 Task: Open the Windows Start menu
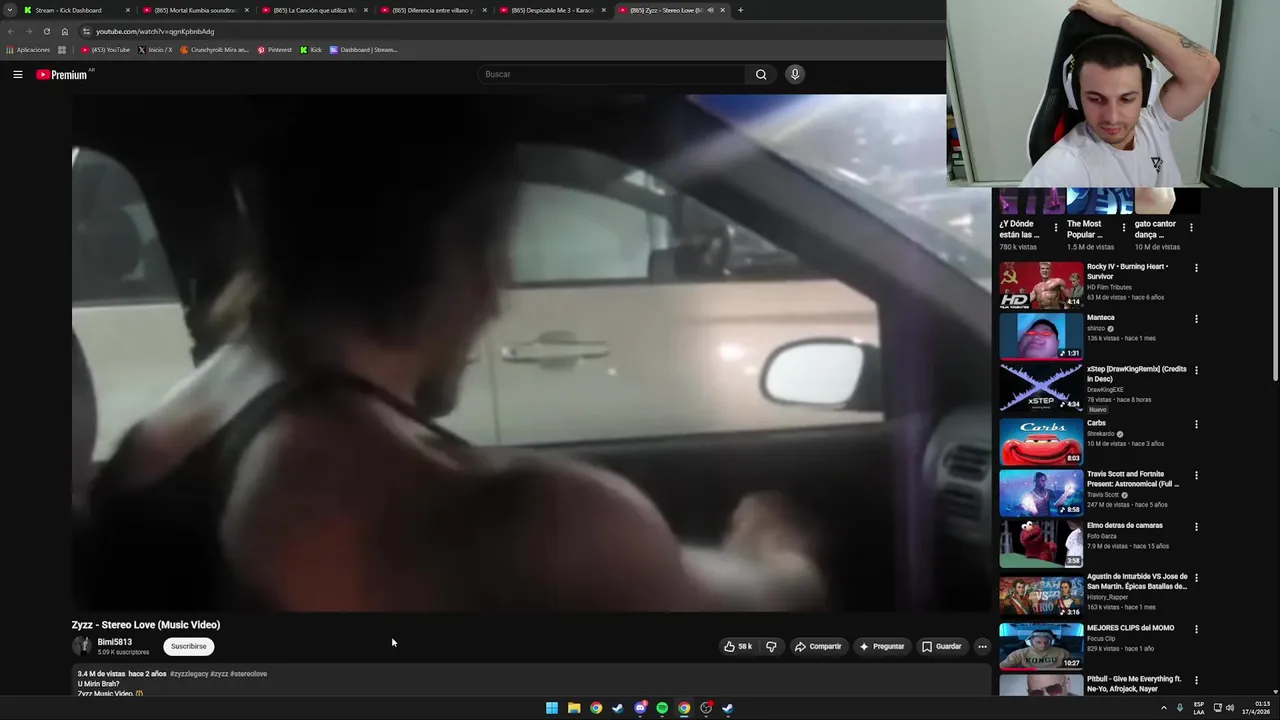(x=552, y=708)
